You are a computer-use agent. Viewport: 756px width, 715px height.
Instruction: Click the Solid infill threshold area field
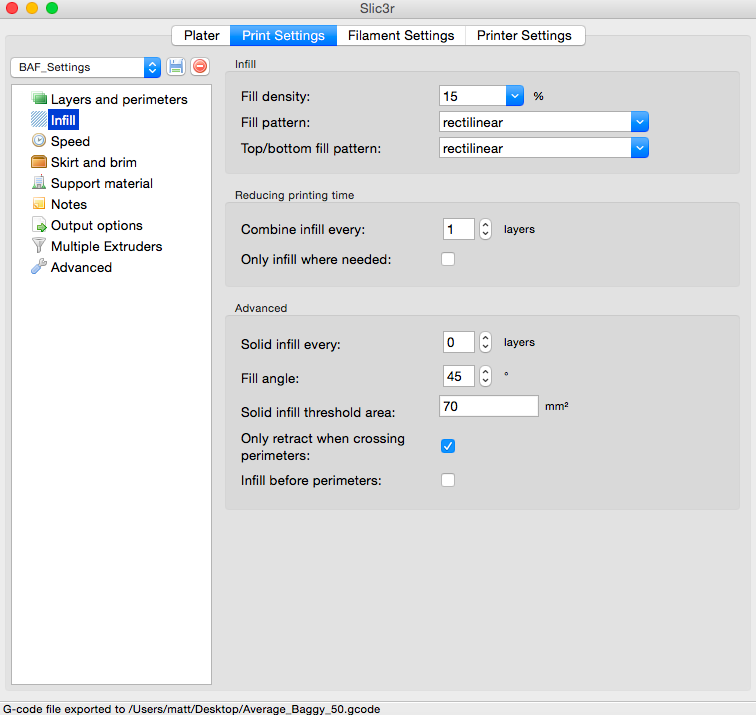click(x=489, y=407)
